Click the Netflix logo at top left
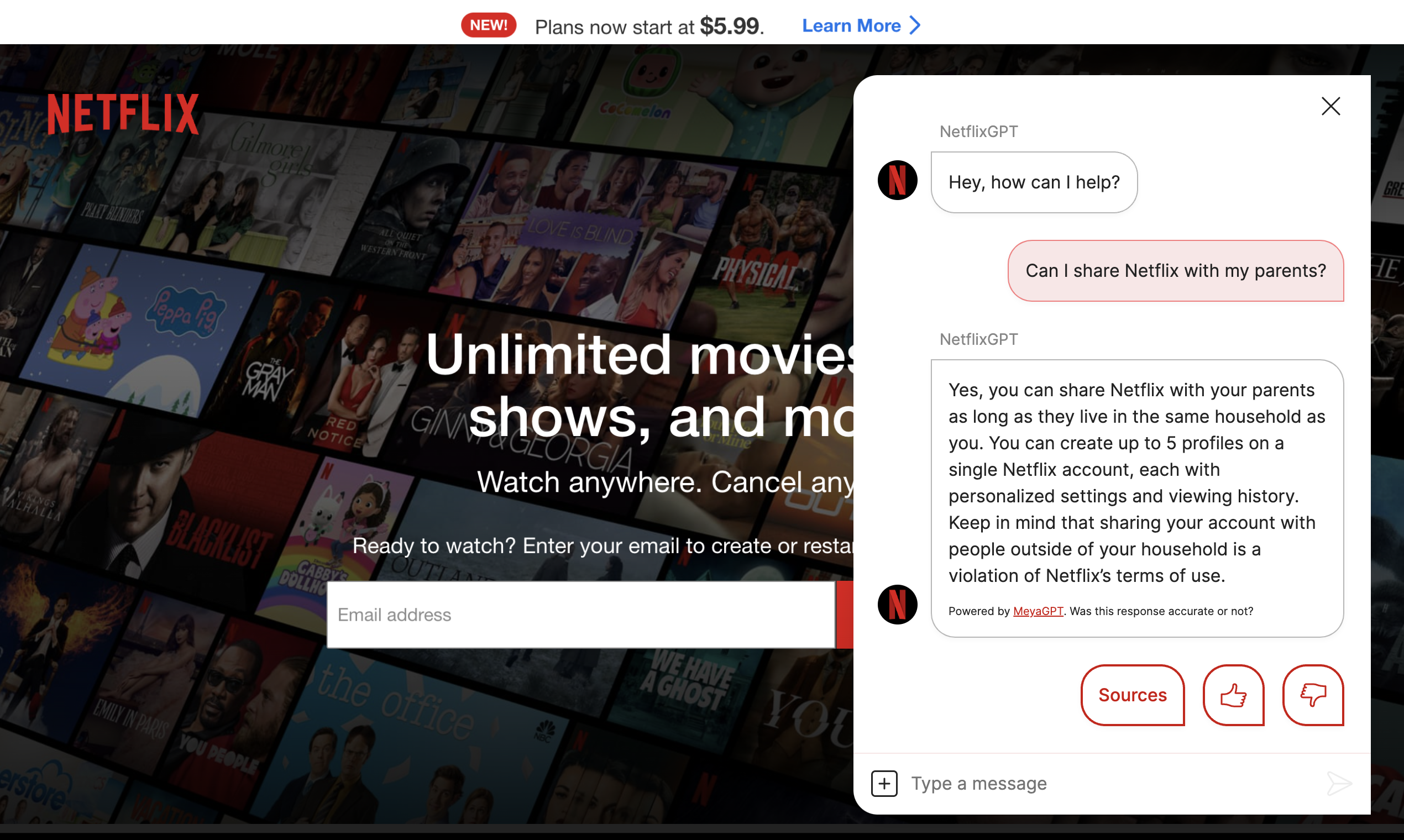Image resolution: width=1404 pixels, height=840 pixels. pyautogui.click(x=123, y=114)
